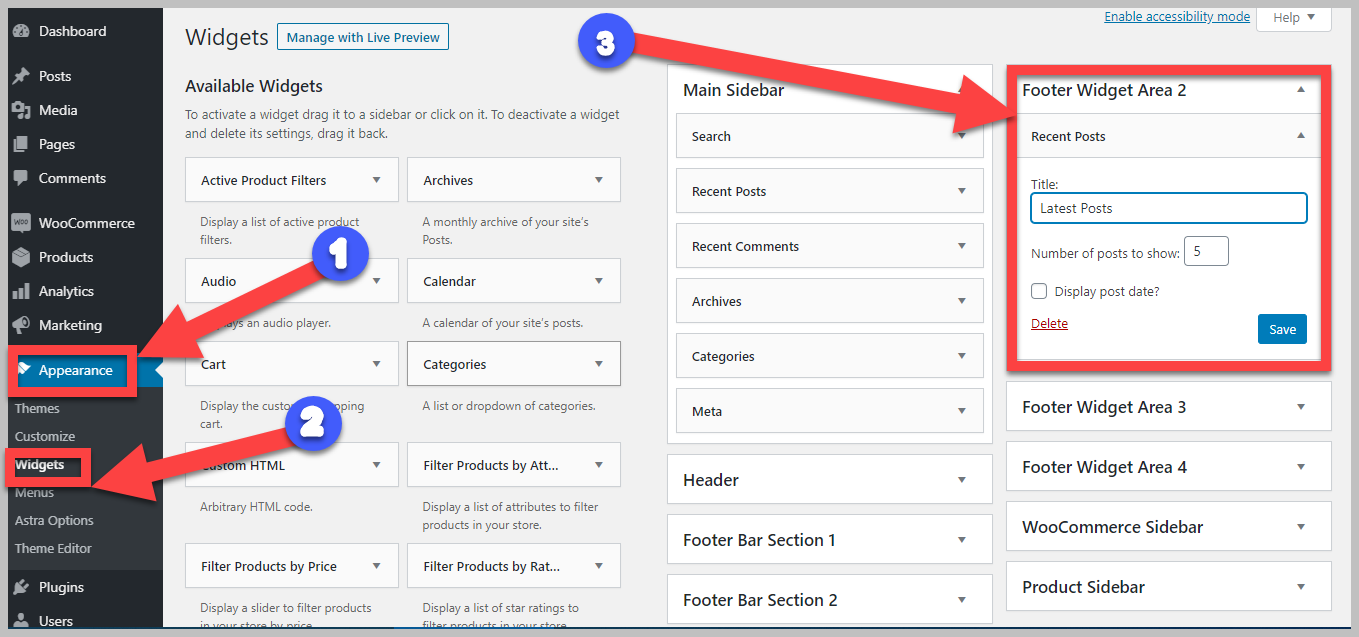
Task: Click the WooCommerce logo icon
Action: point(21,223)
